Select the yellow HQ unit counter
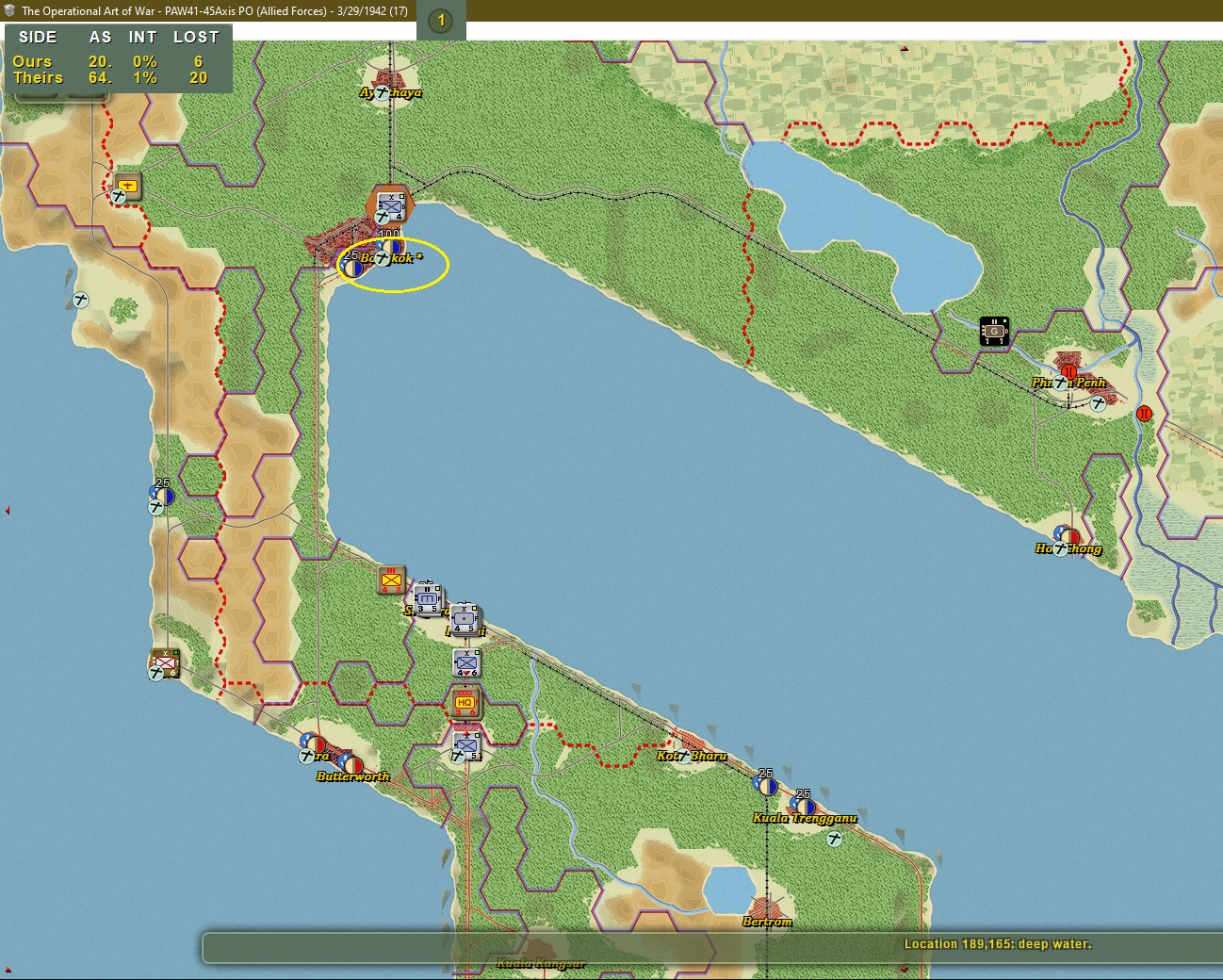 465,702
